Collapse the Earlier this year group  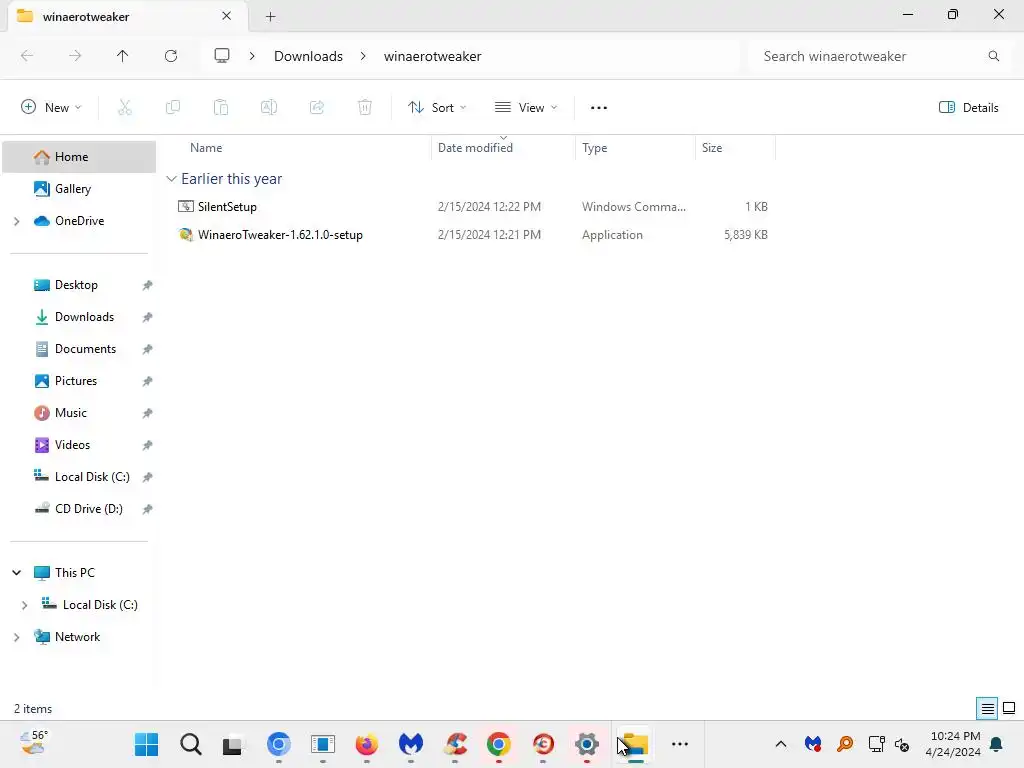(172, 179)
